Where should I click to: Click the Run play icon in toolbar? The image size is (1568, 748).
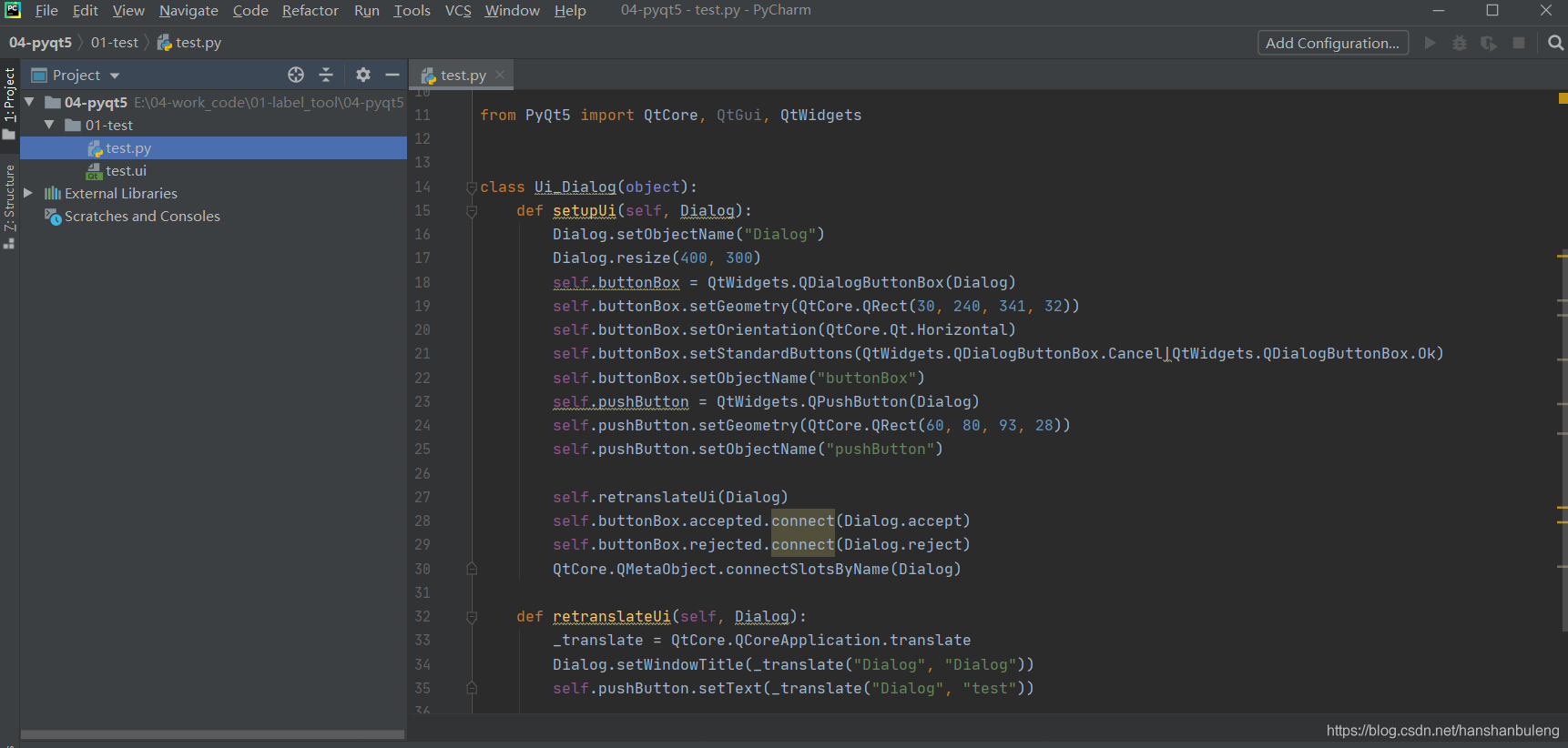[x=1431, y=43]
